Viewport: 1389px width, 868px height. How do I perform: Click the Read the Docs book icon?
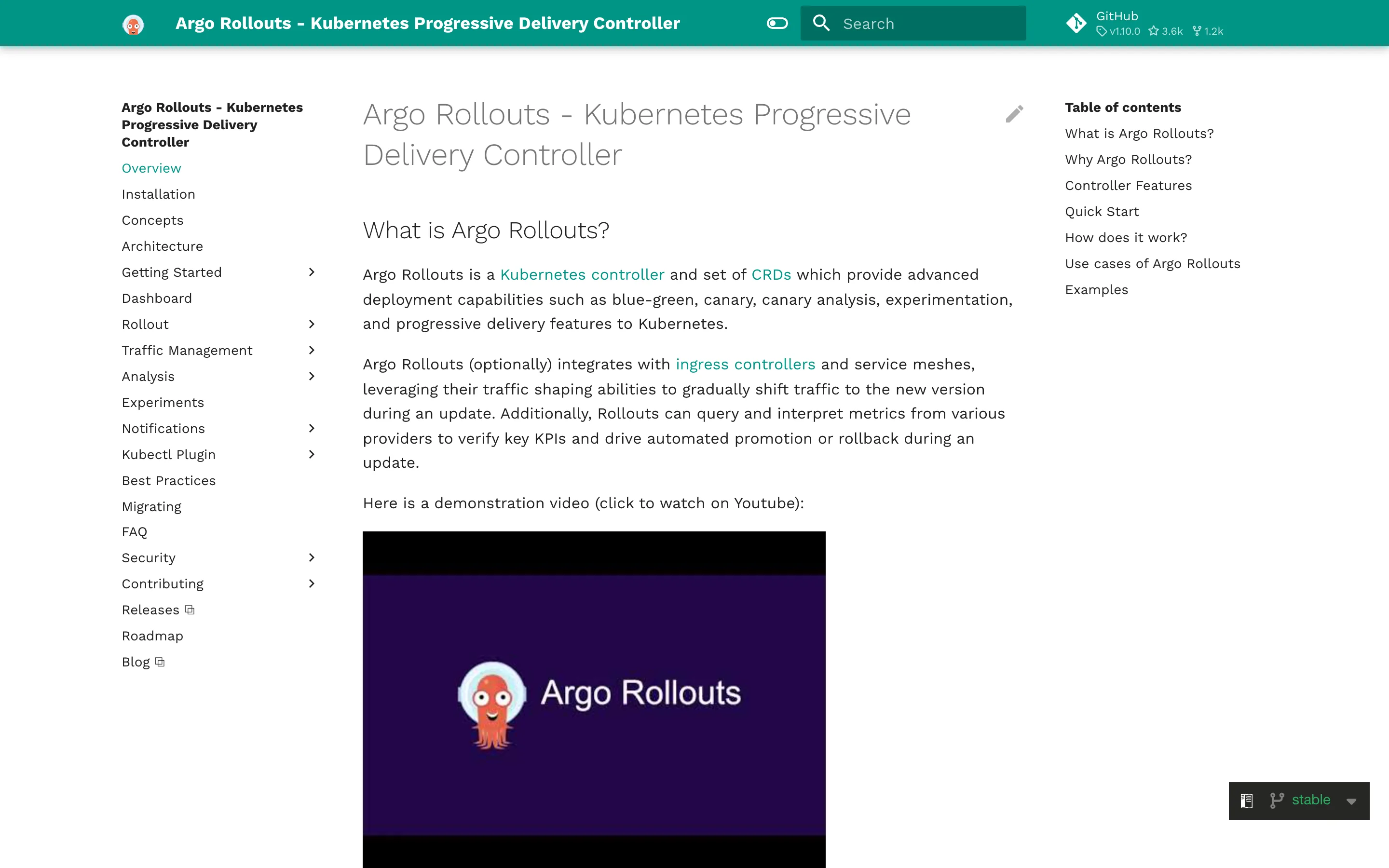pos(1247,801)
